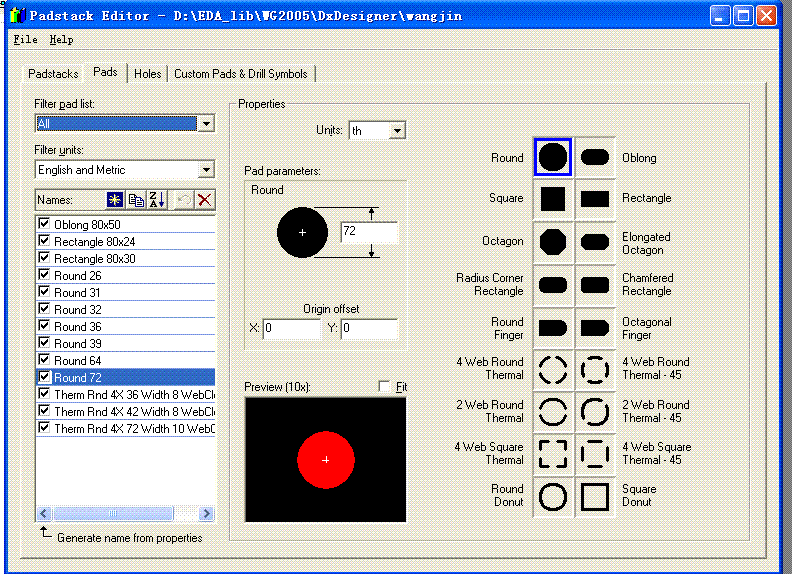792x574 pixels.
Task: Sort pad names with Z-A icon
Action: point(157,200)
